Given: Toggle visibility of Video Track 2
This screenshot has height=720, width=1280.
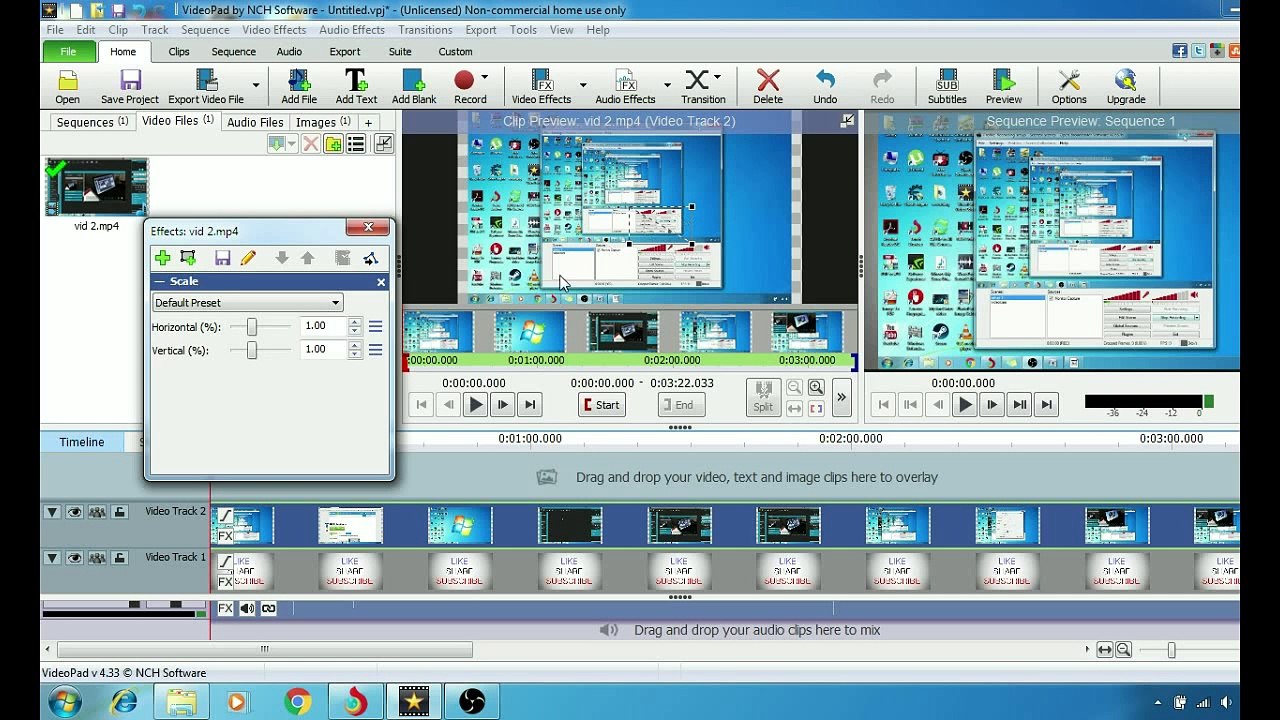Looking at the screenshot, I should pyautogui.click(x=74, y=512).
